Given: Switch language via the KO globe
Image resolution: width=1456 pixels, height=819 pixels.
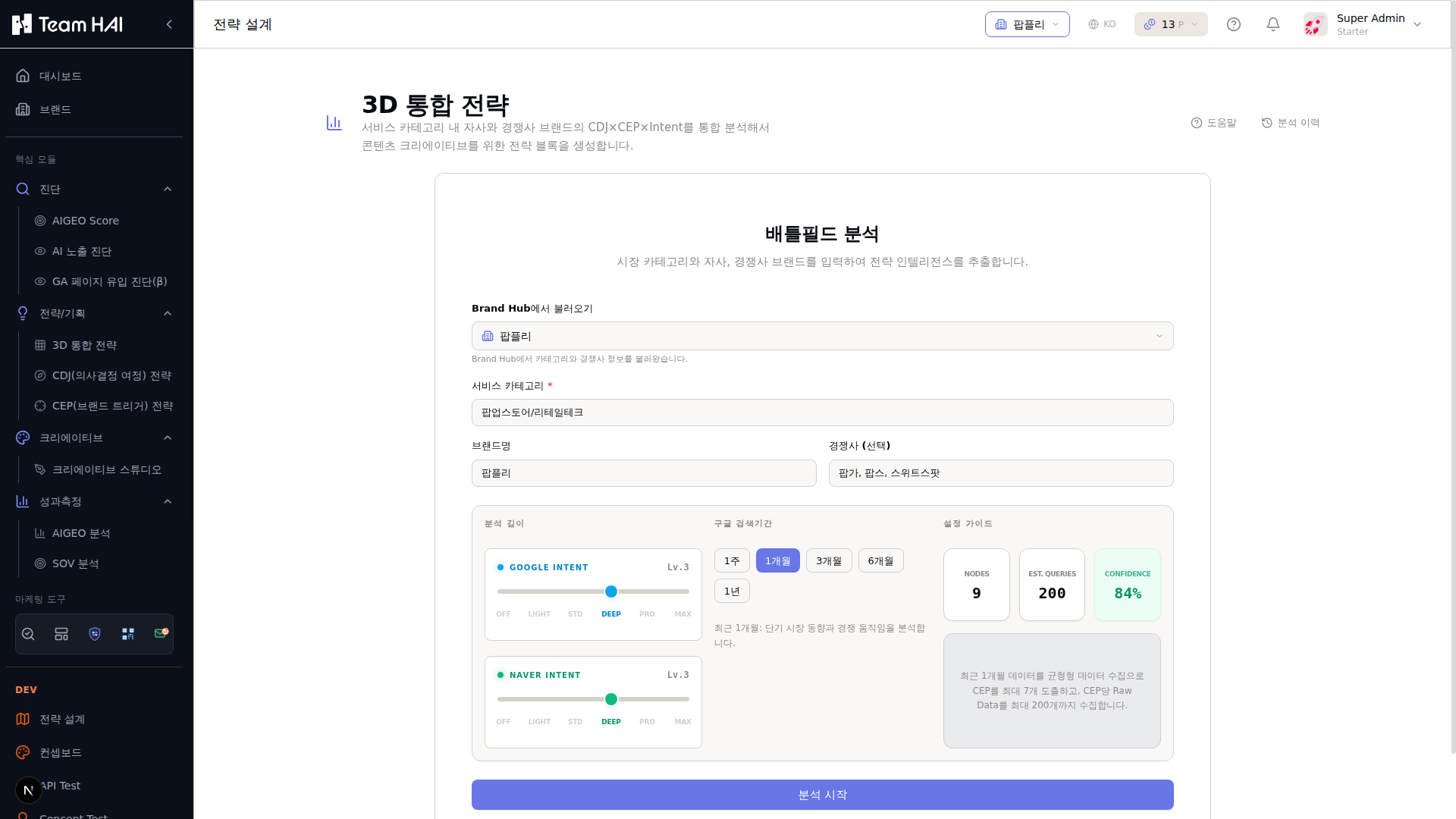Looking at the screenshot, I should point(1102,24).
